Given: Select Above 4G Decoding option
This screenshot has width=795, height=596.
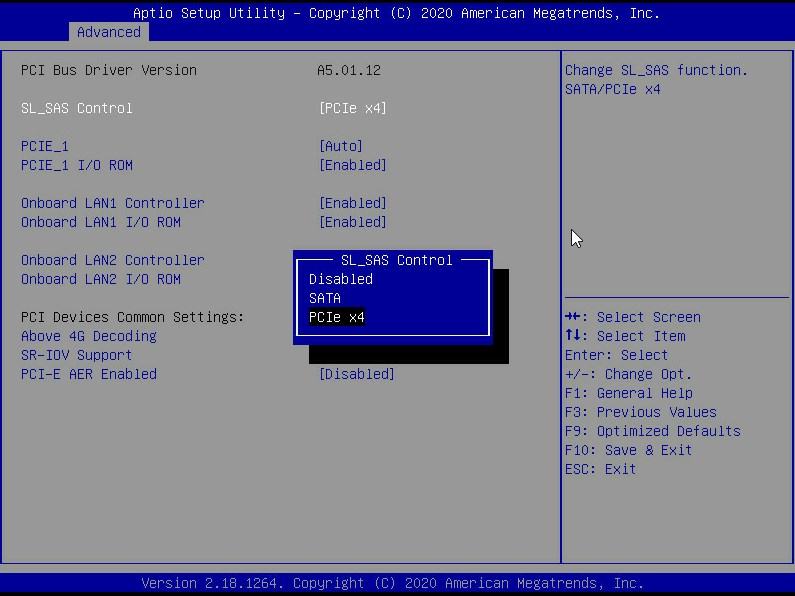Looking at the screenshot, I should [89, 336].
